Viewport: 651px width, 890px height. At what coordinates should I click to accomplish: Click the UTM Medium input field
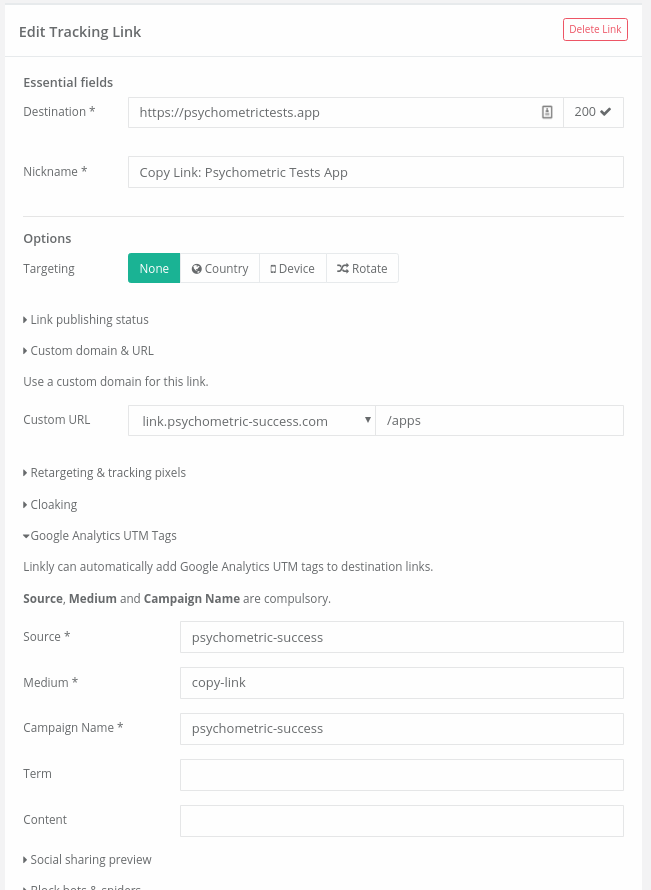point(401,683)
